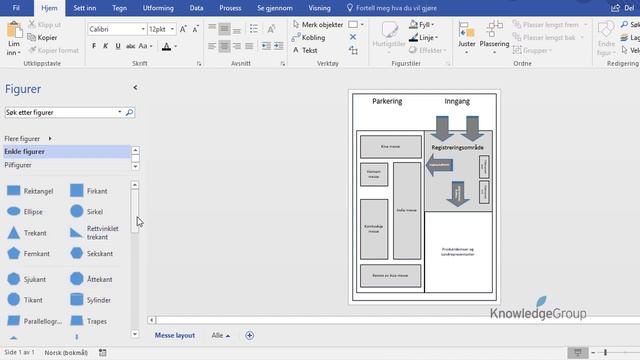The height and width of the screenshot is (360, 640).
Task: Open the Fyll fill dropdown
Action: (x=422, y=25)
